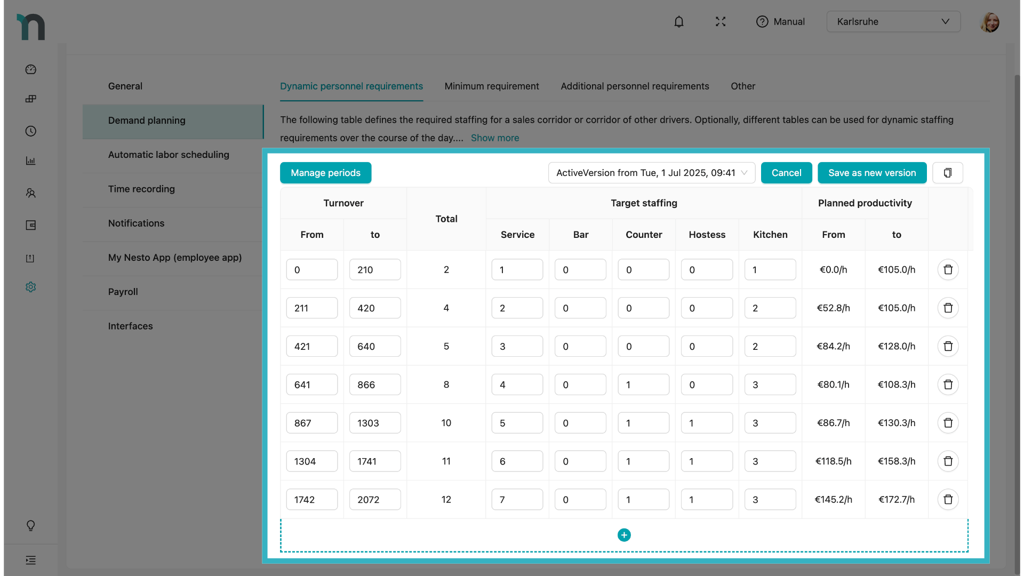
Task: Delete the 1742 to 2072 turnover row
Action: click(x=947, y=500)
